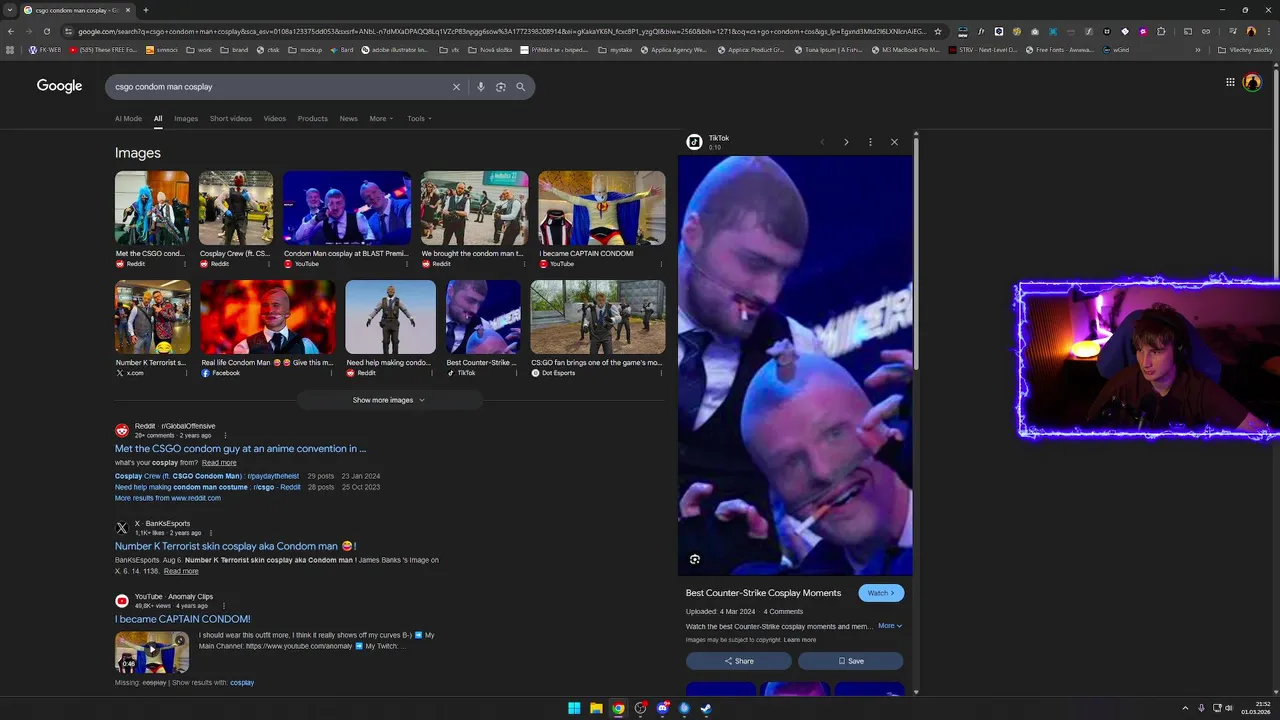The height and width of the screenshot is (720, 1280).
Task: Open options for Reddit GlobalOffensive result
Action: point(225,435)
